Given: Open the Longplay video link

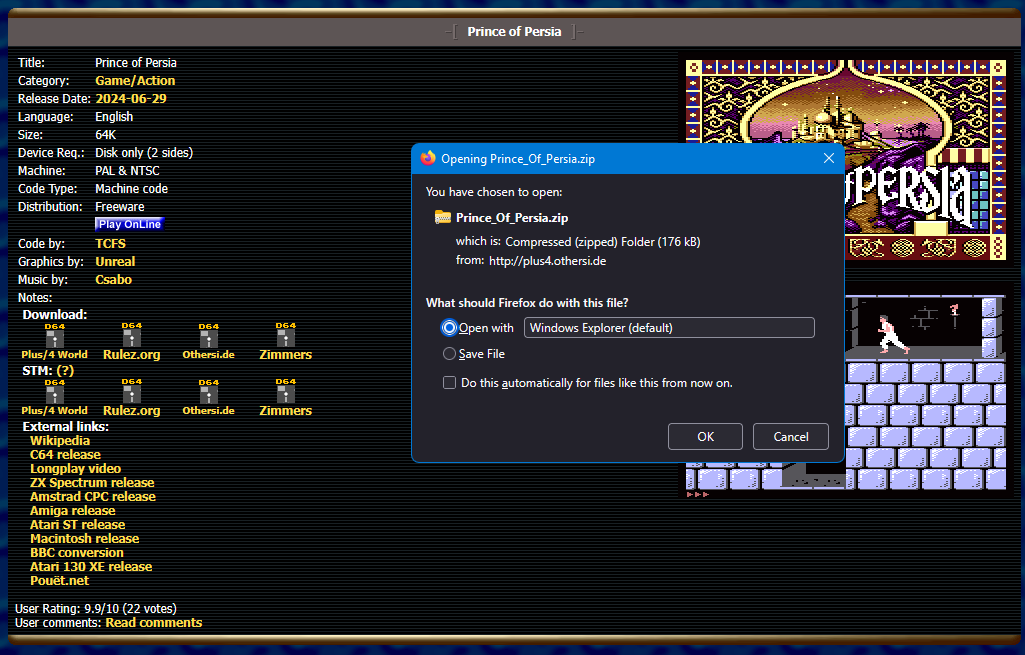Looking at the screenshot, I should [75, 469].
